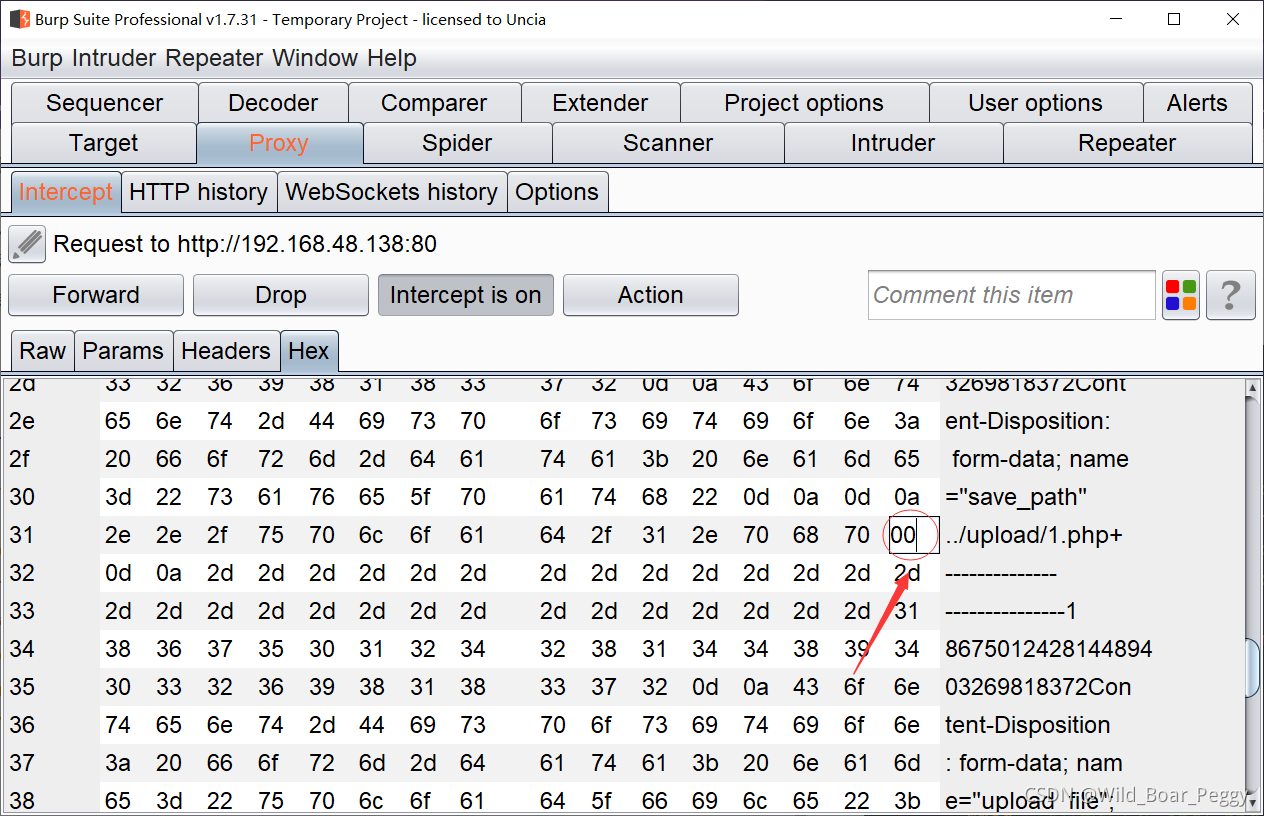Select the Hex request view tab

pyautogui.click(x=309, y=351)
